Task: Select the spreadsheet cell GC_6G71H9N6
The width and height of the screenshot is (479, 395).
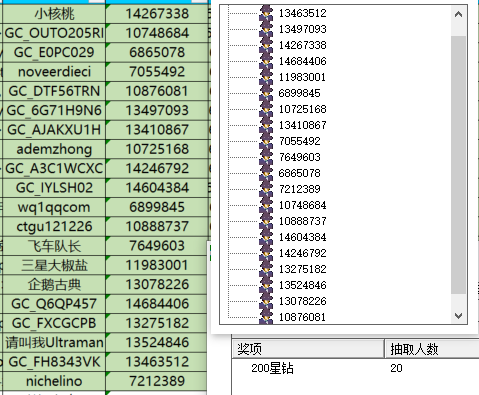Action: point(54,110)
